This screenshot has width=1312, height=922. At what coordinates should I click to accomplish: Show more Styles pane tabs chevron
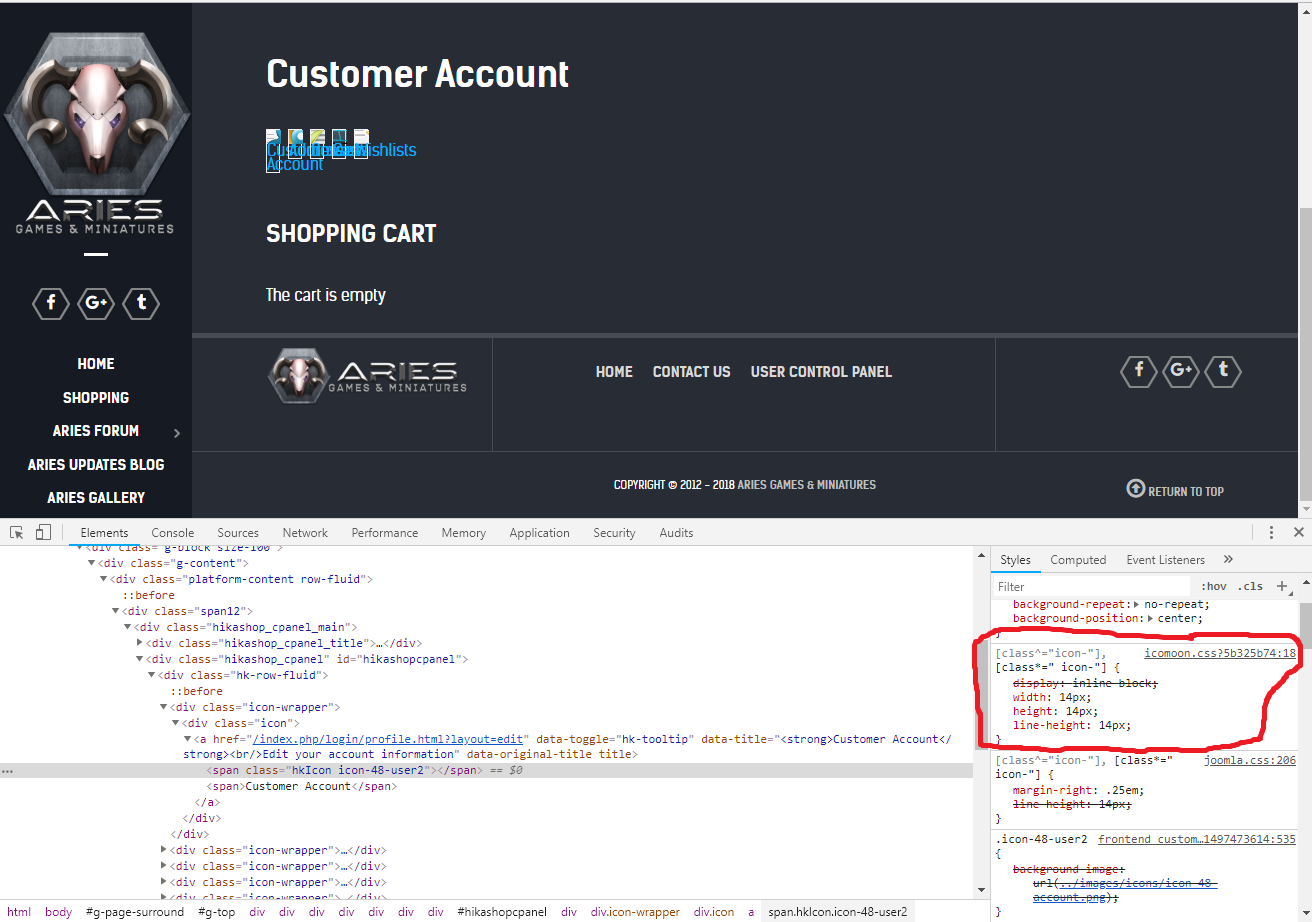click(x=1228, y=560)
